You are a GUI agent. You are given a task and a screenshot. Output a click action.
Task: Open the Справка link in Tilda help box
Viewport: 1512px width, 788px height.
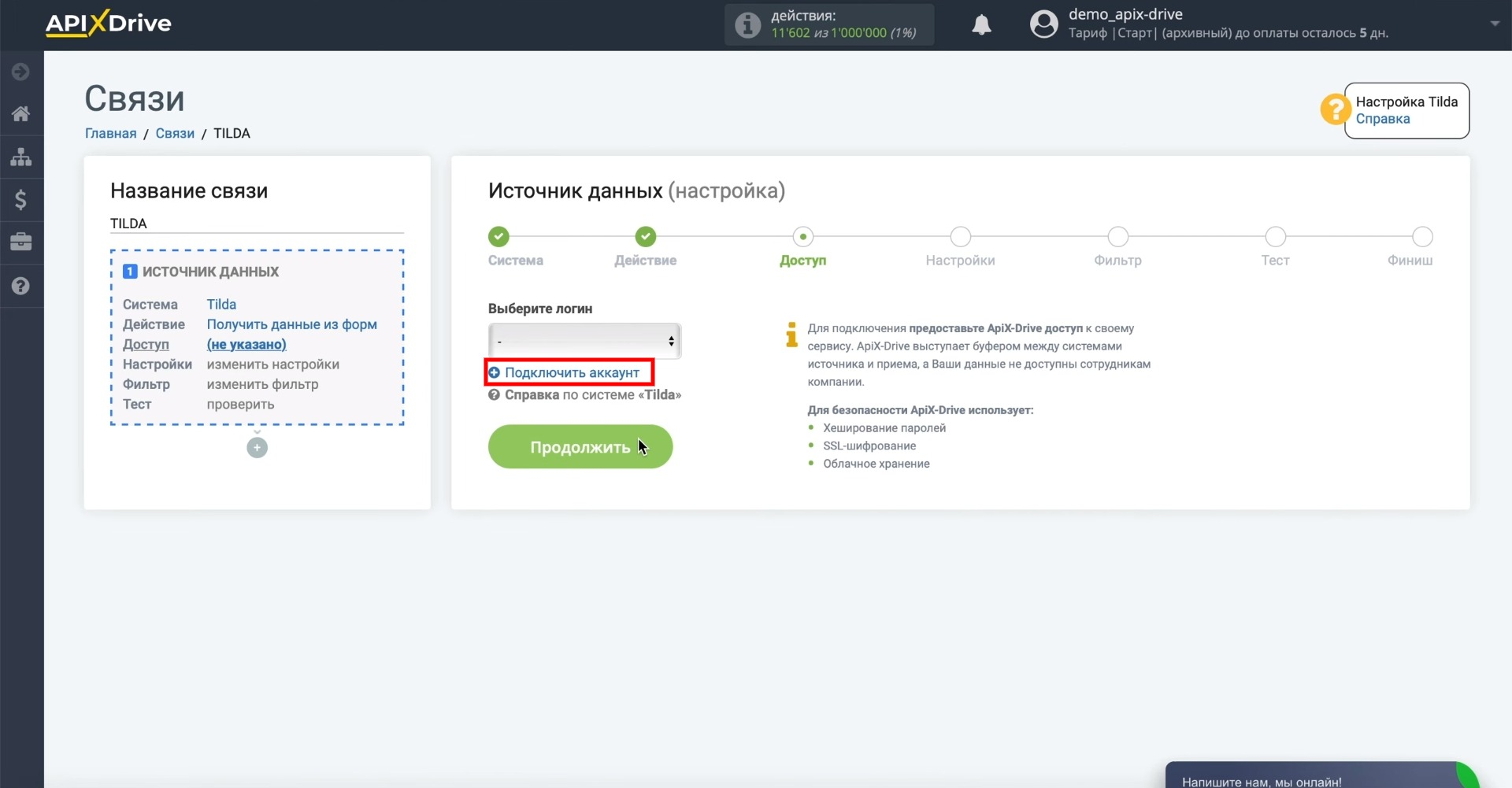(x=1383, y=119)
